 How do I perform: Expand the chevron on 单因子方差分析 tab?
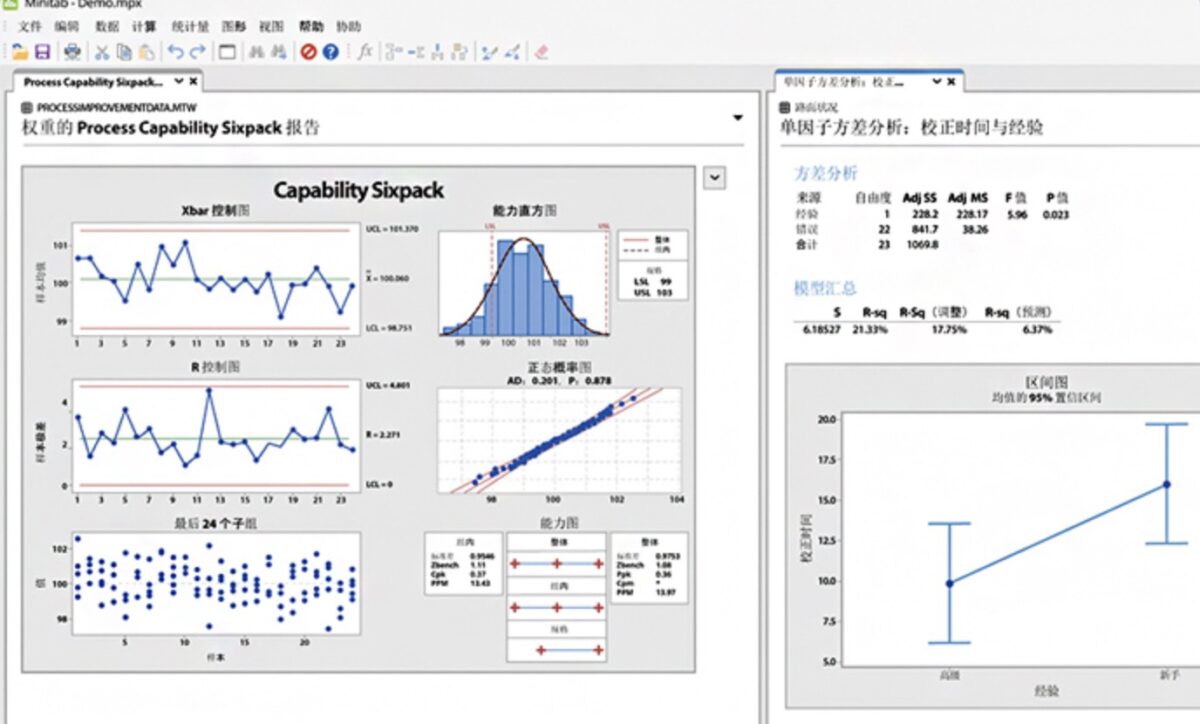935,82
